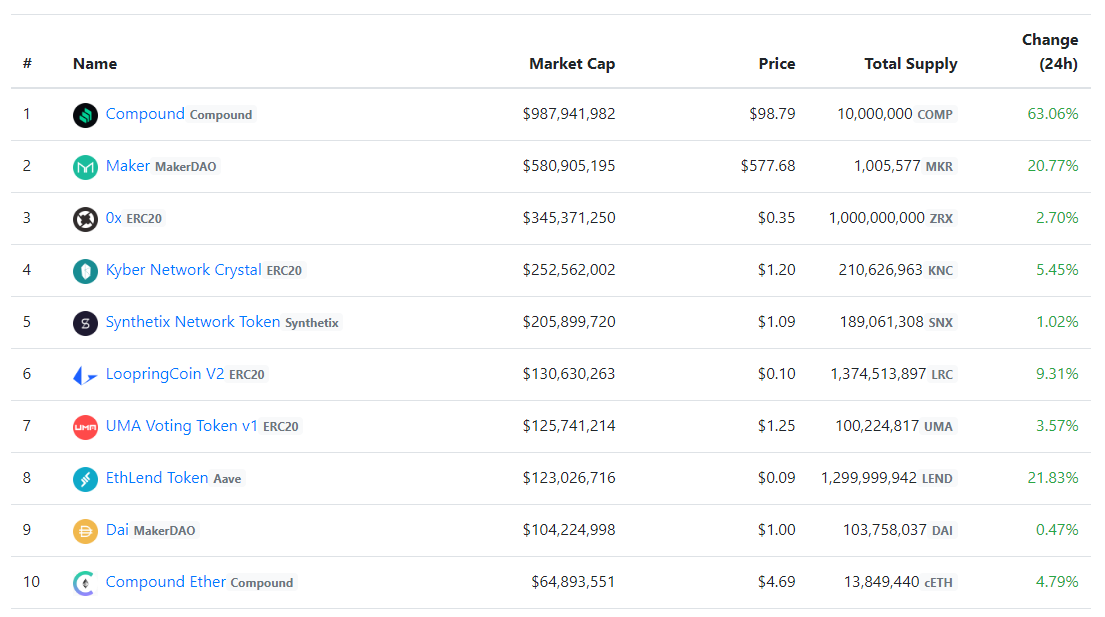
Task: Click the Synthetix tag label
Action: [x=311, y=323]
